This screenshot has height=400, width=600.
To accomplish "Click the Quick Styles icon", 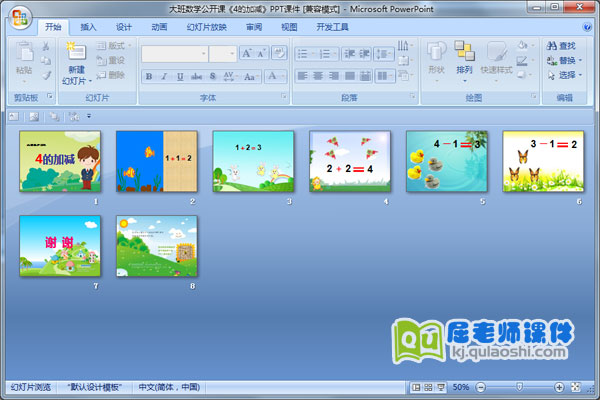I will pos(496,51).
